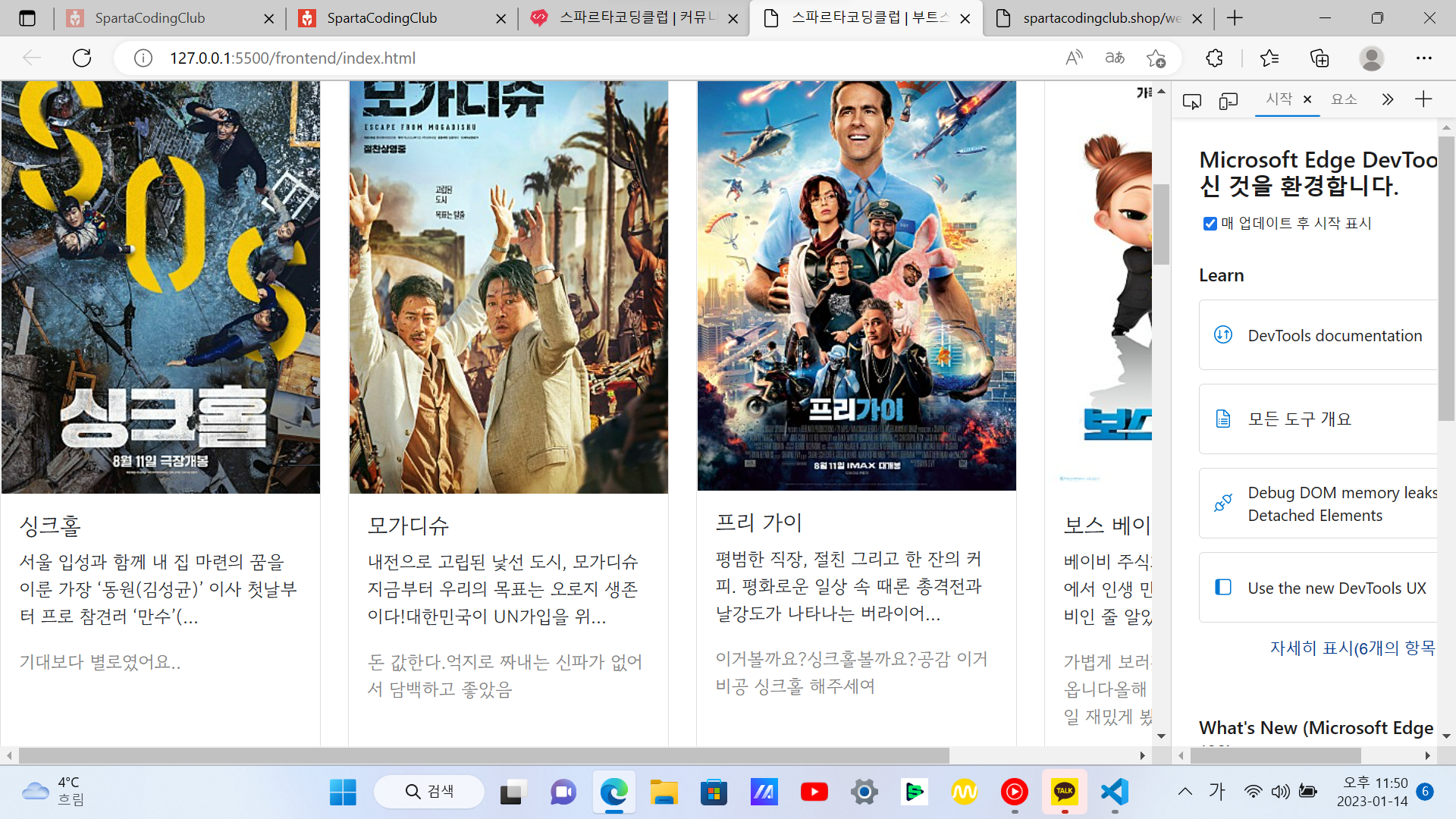The height and width of the screenshot is (819, 1456).
Task: Open DevTools documentation link card
Action: pos(1318,335)
